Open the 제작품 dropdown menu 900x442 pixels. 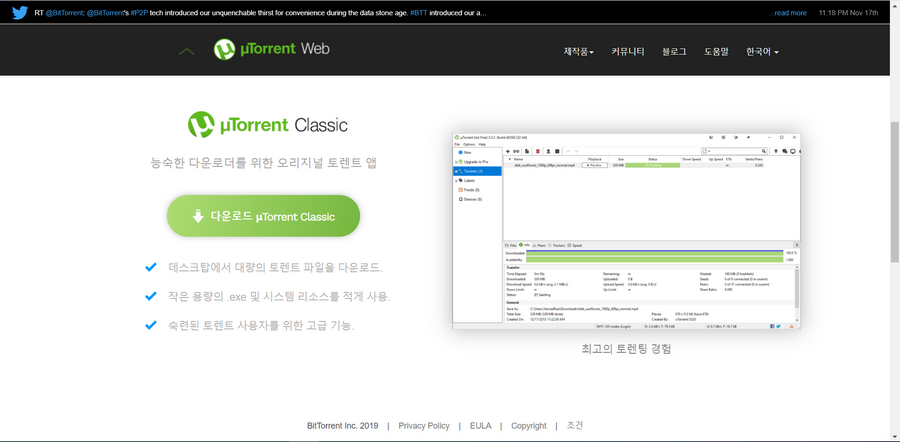pyautogui.click(x=579, y=52)
